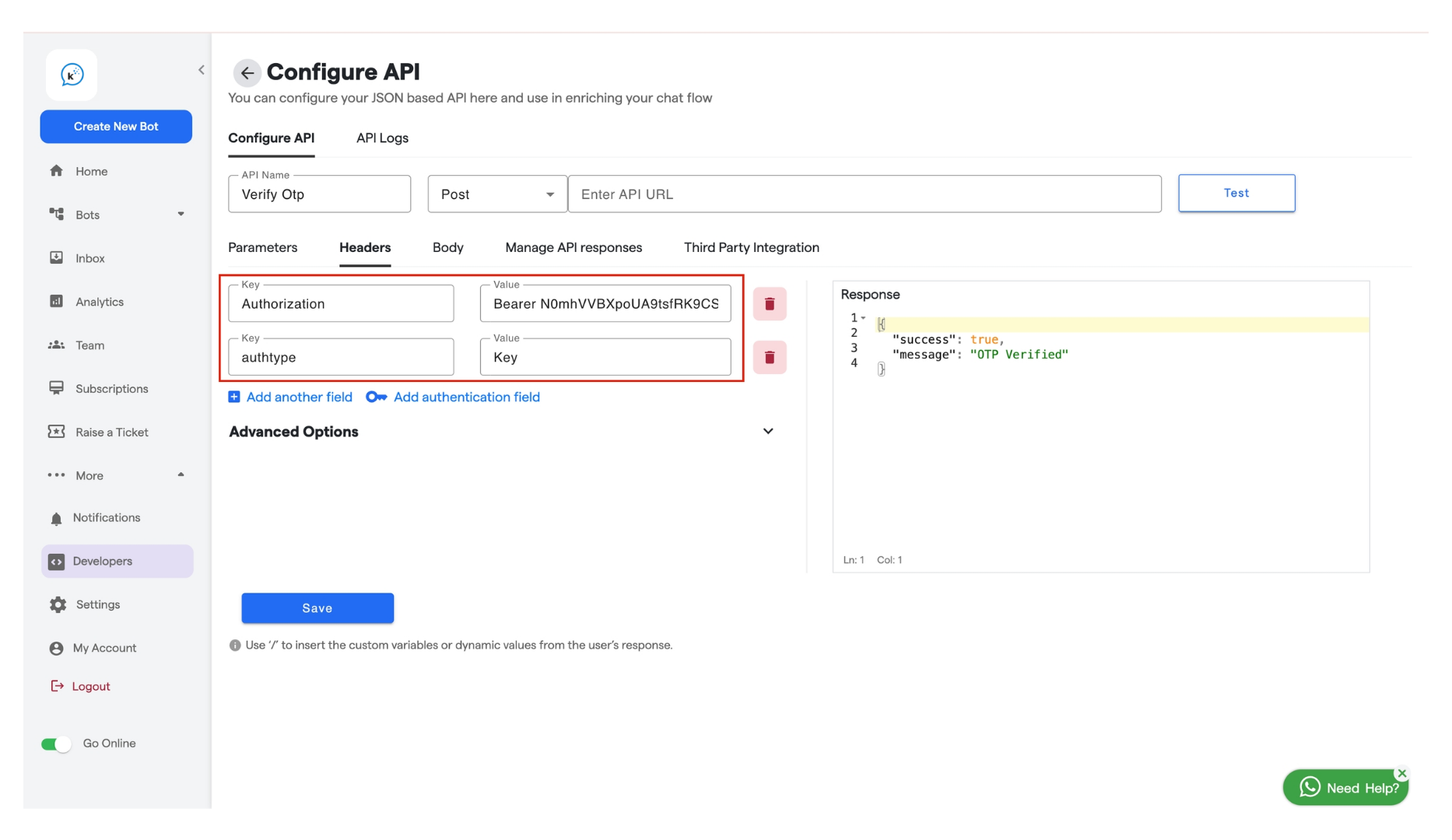Open Analytics in the sidebar
1452x840 pixels.
coord(100,302)
